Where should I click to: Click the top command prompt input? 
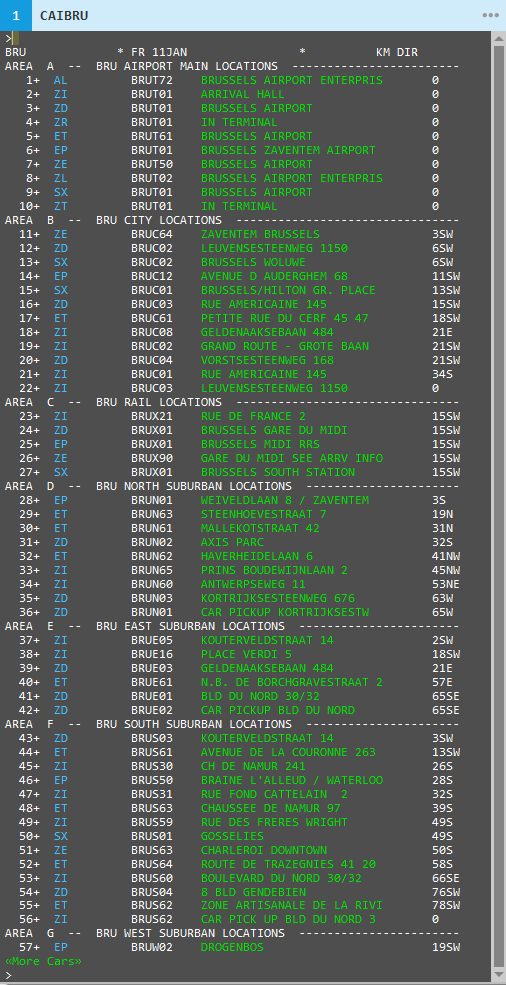[x=247, y=38]
